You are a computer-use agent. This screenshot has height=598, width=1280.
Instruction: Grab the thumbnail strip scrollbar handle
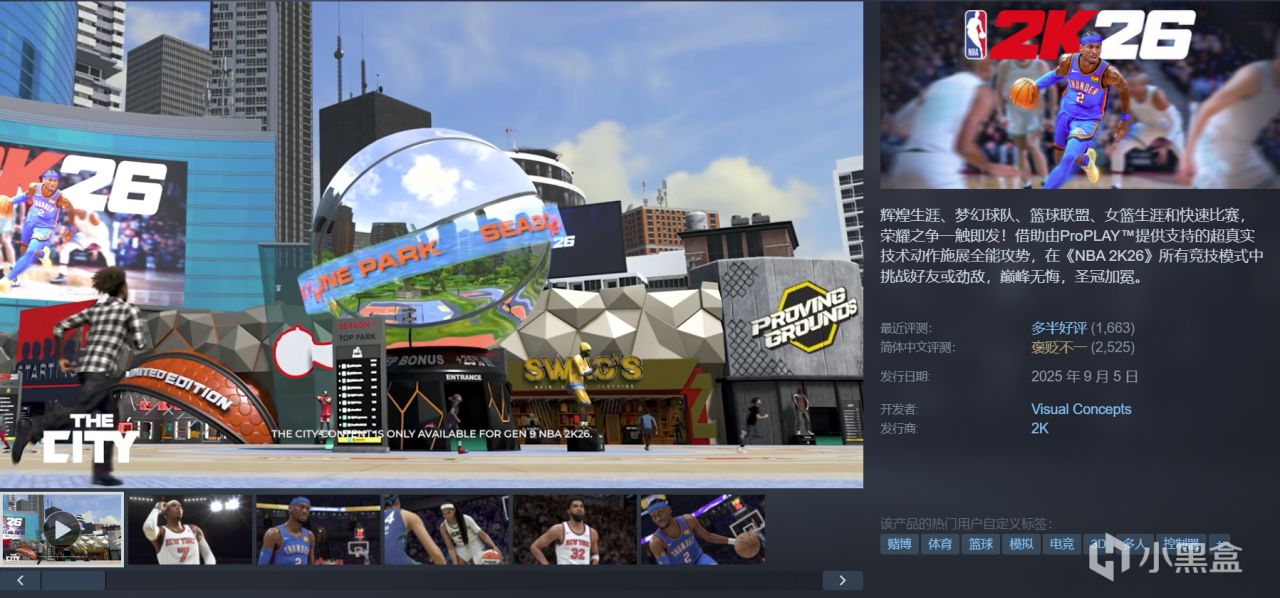[73, 580]
